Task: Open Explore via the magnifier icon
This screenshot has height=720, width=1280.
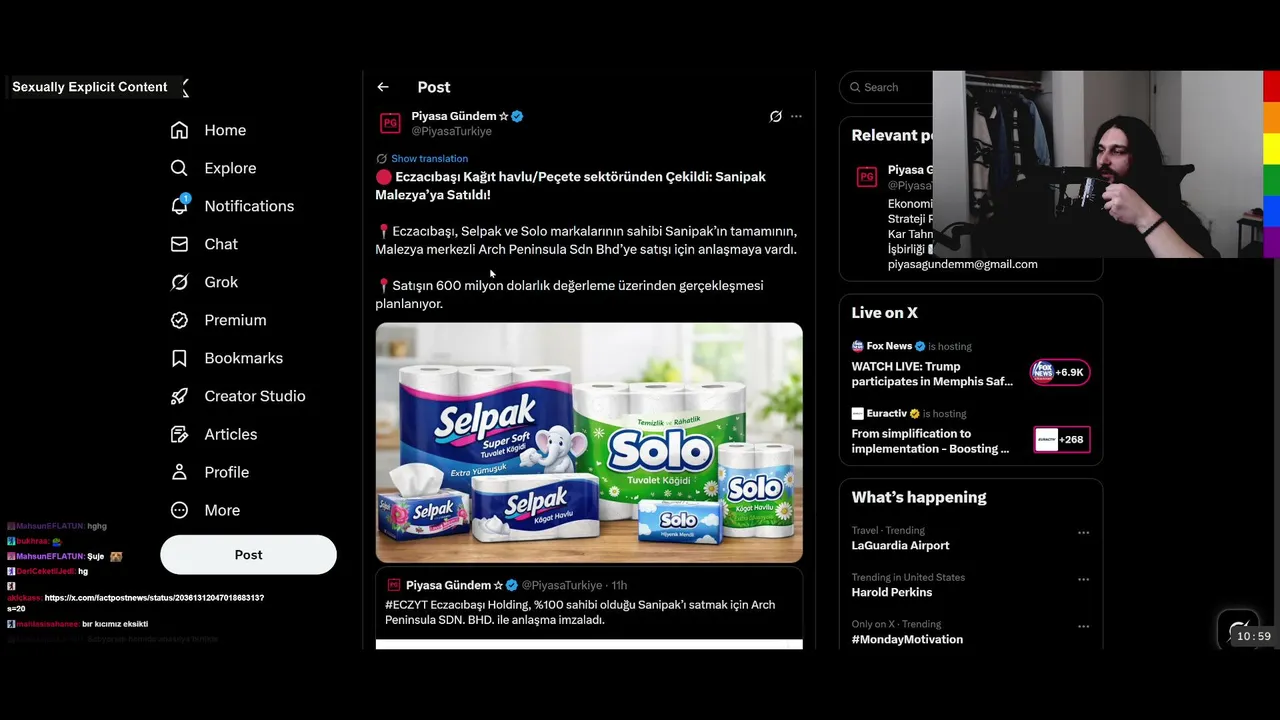Action: pos(179,168)
